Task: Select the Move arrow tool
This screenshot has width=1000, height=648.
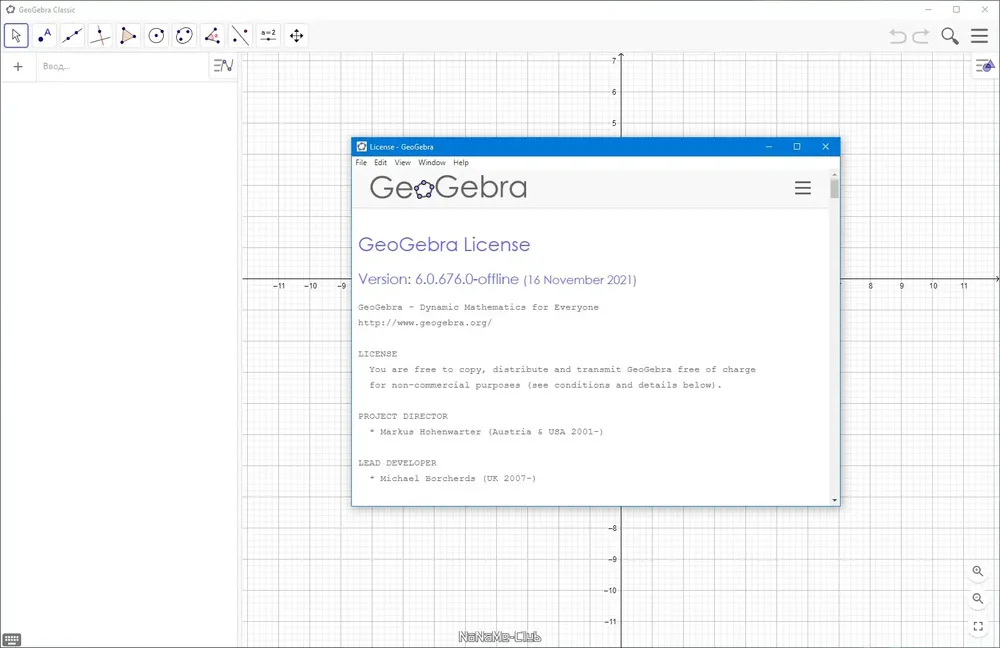Action: click(17, 36)
